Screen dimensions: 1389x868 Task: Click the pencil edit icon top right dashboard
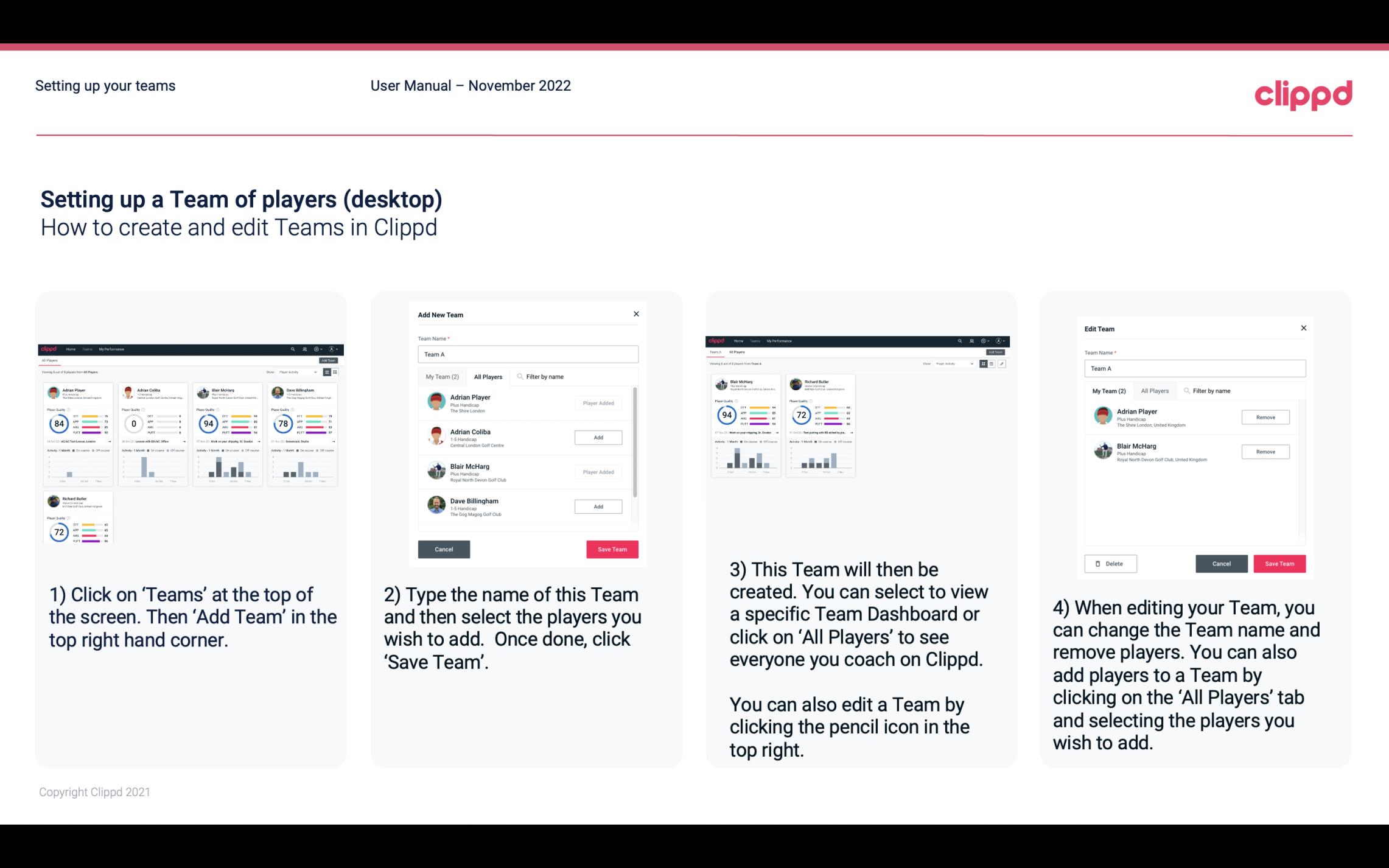click(x=1001, y=362)
